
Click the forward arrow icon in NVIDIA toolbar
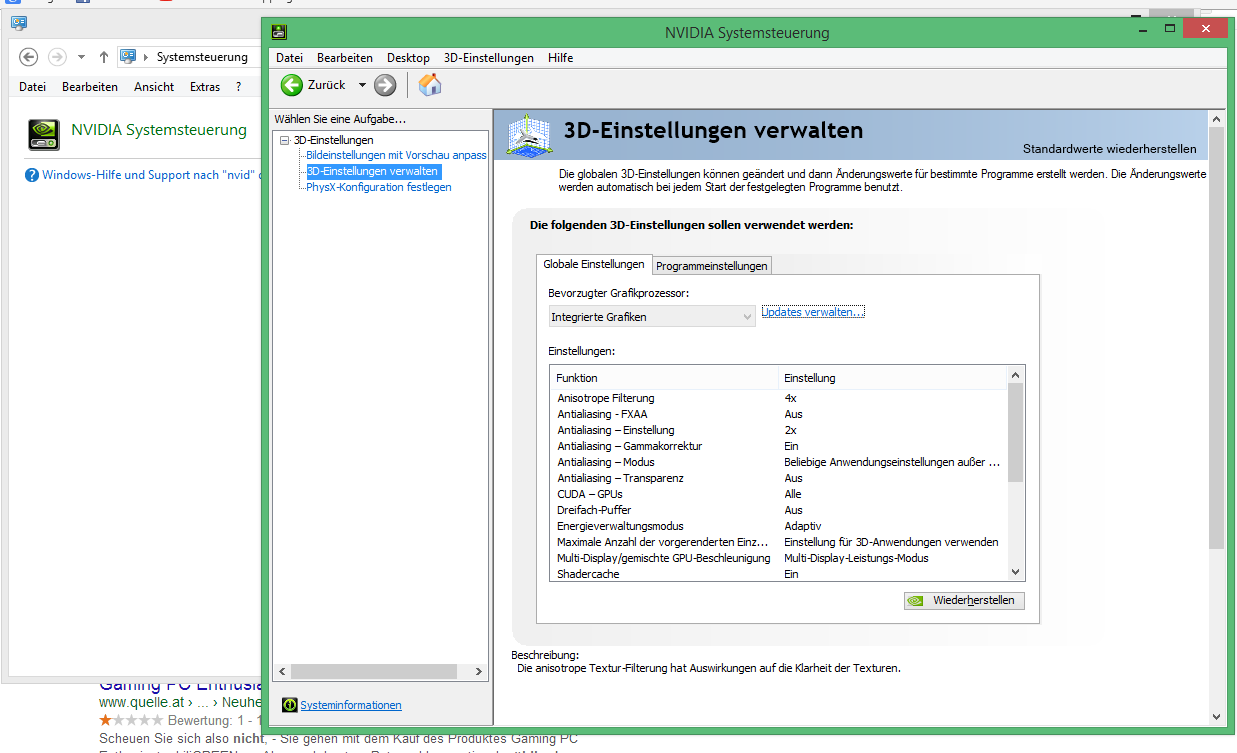[385, 85]
